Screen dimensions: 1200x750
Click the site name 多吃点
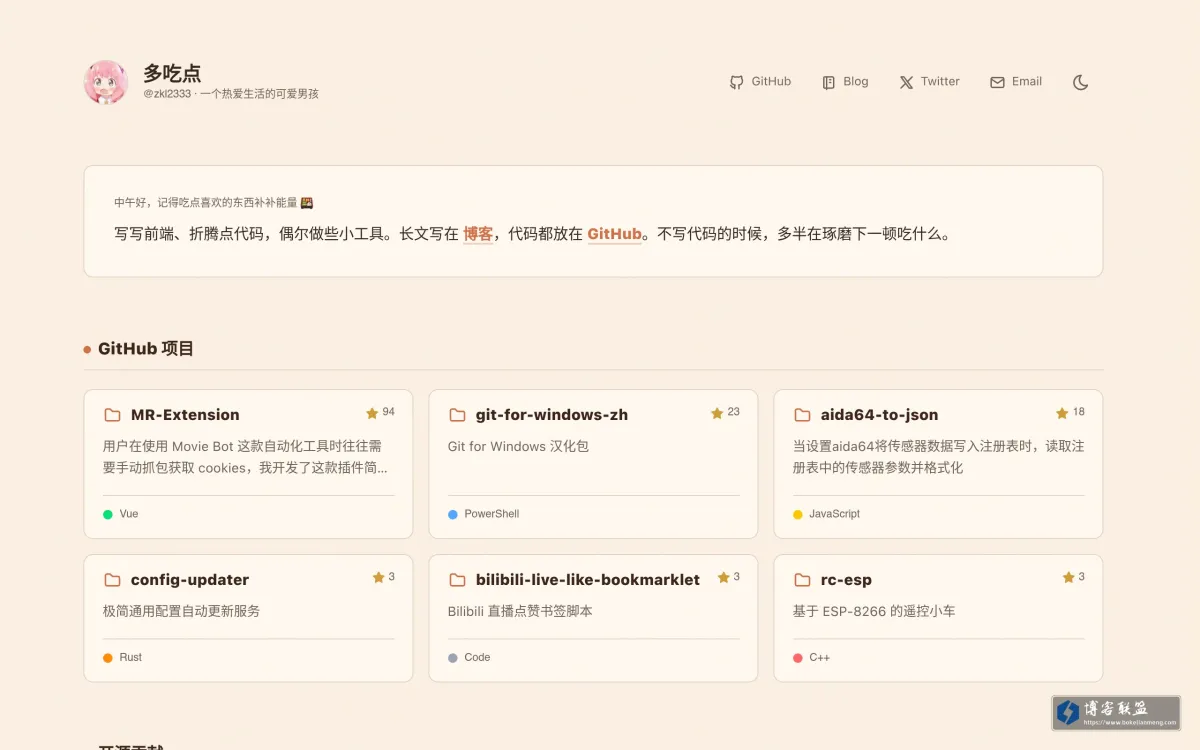pyautogui.click(x=172, y=73)
